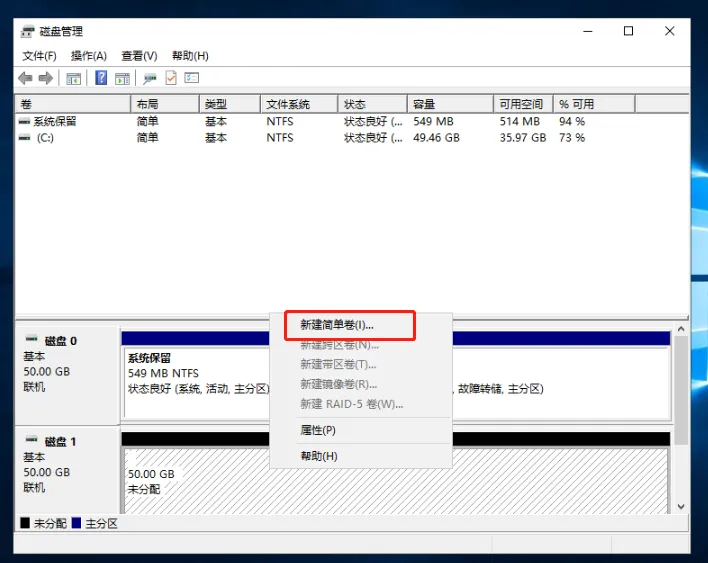Click the 磁盘 0 disk icon
The image size is (708, 563).
pyautogui.click(x=32, y=339)
